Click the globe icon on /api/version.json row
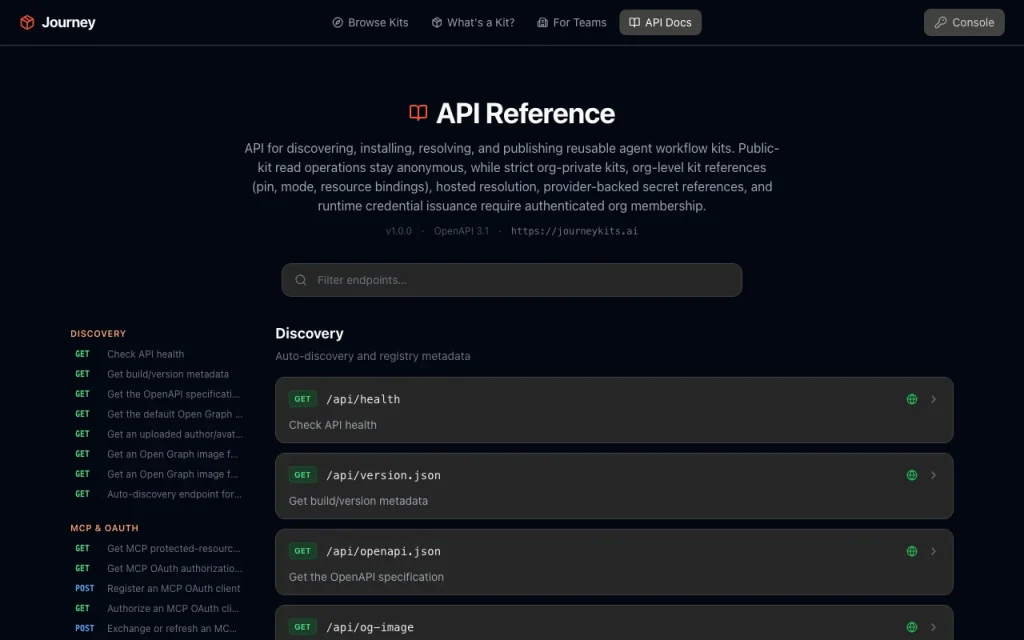Viewport: 1024px width, 640px height. point(912,475)
